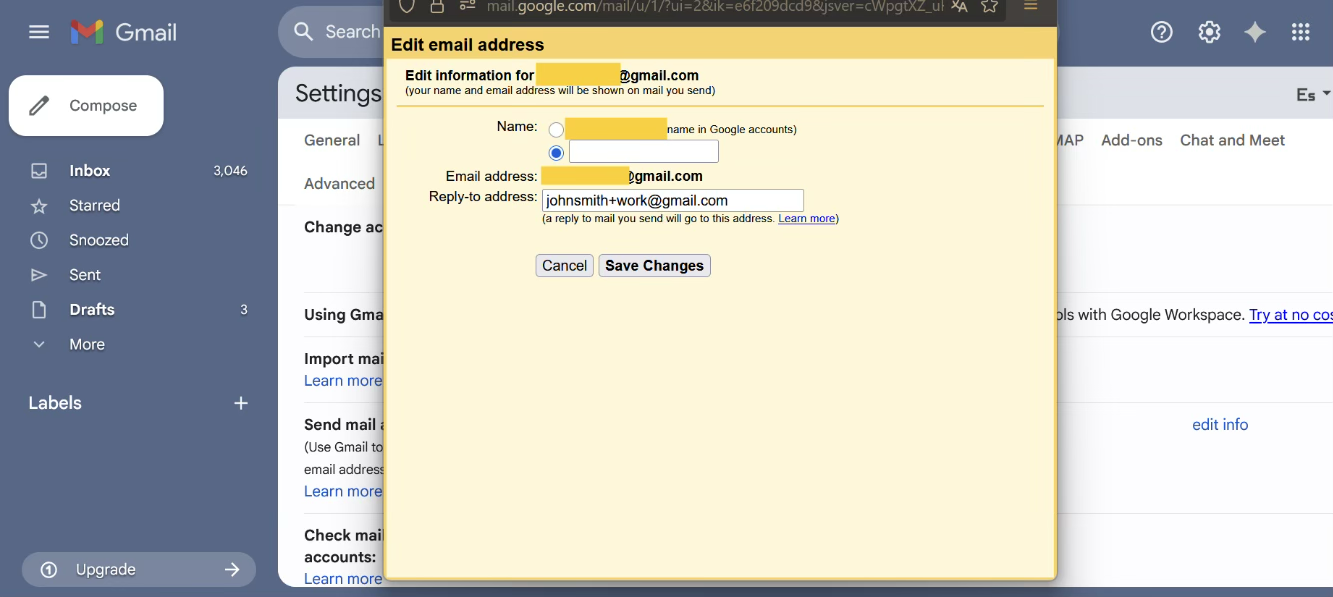
Task: Open the browser popup hamburger menu
Action: tap(1030, 6)
